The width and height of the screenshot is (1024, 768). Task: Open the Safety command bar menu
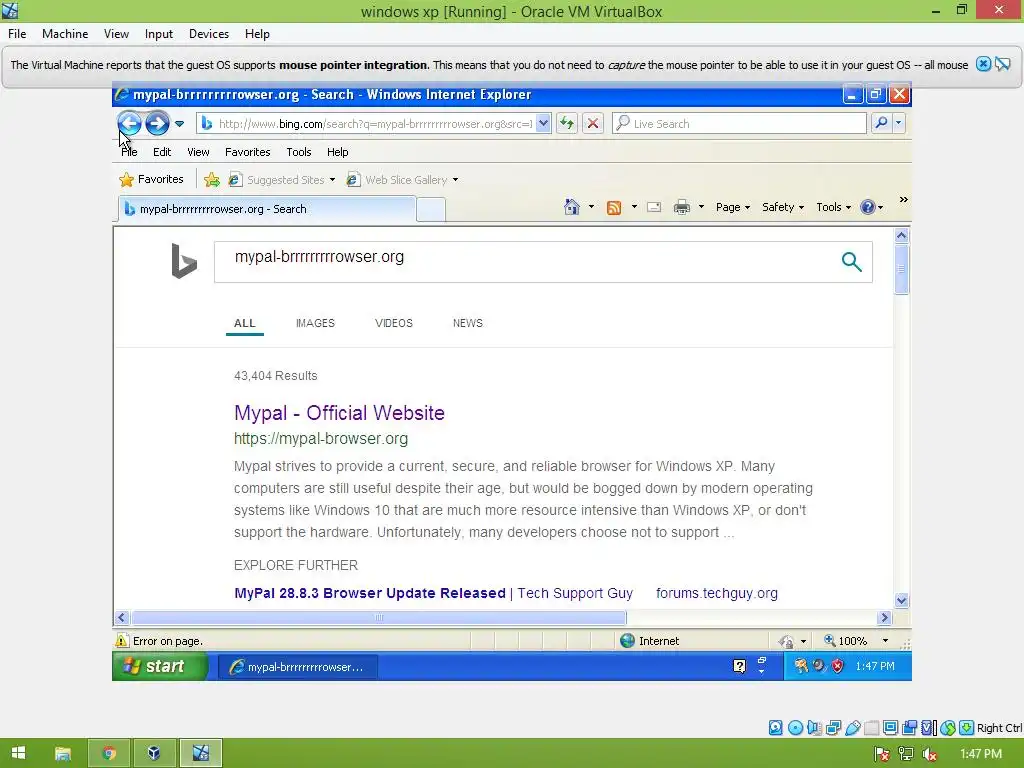782,207
